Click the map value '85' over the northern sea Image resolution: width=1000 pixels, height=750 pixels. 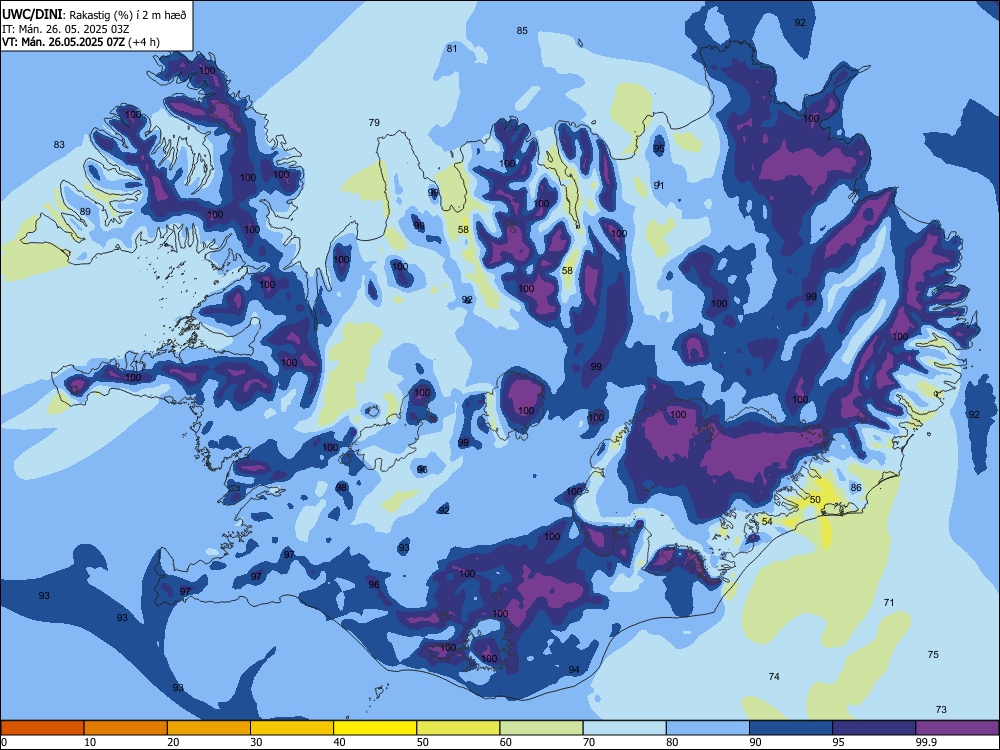522,31
